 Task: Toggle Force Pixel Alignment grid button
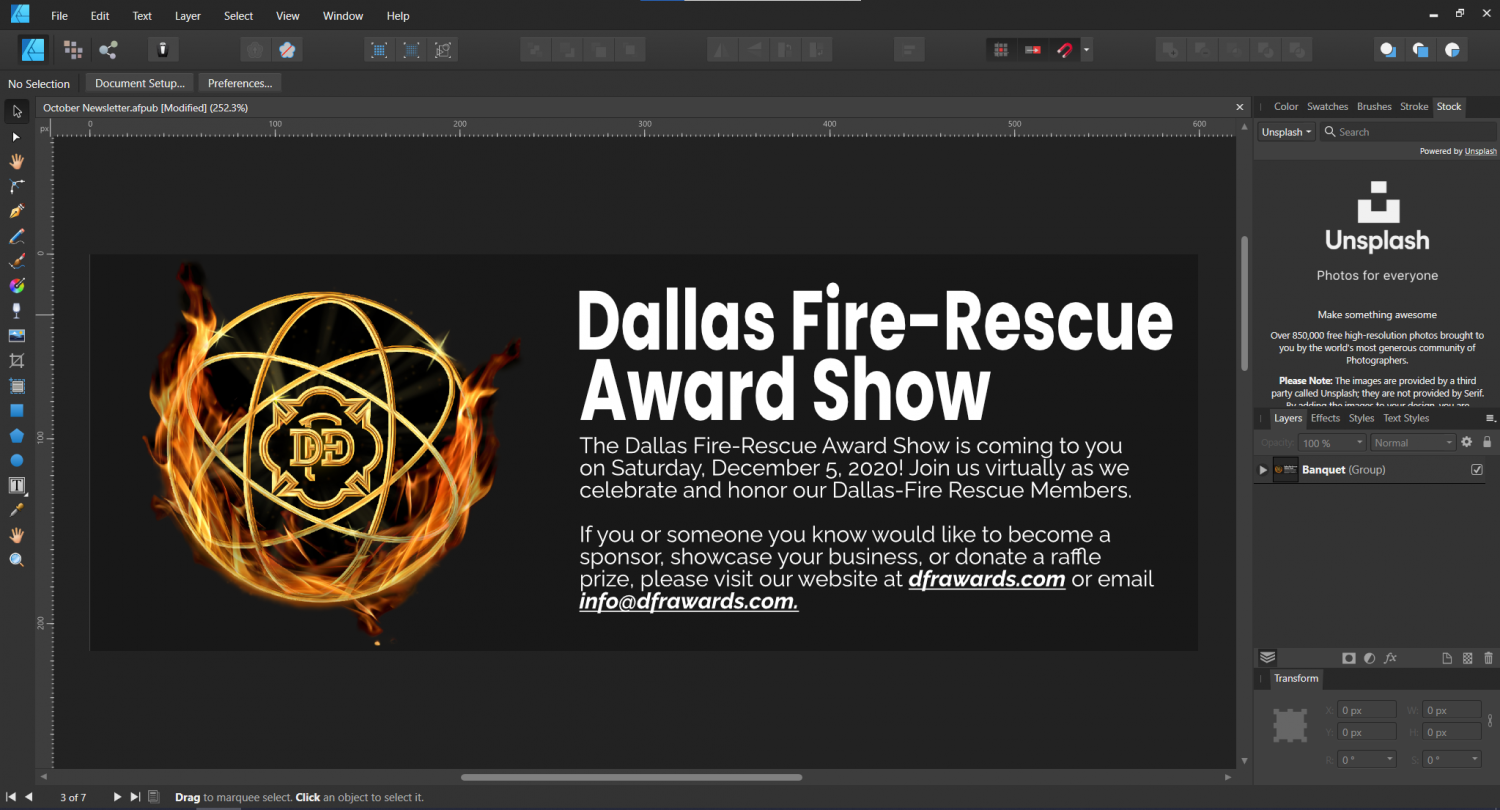(x=1000, y=49)
